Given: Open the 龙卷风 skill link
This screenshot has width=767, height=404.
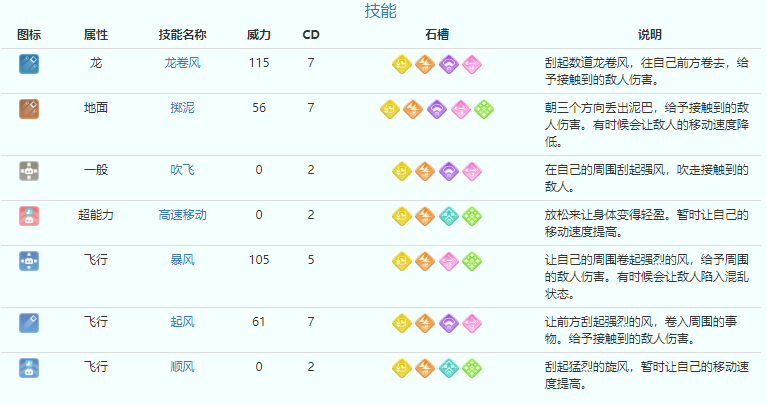Looking at the screenshot, I should click(182, 63).
